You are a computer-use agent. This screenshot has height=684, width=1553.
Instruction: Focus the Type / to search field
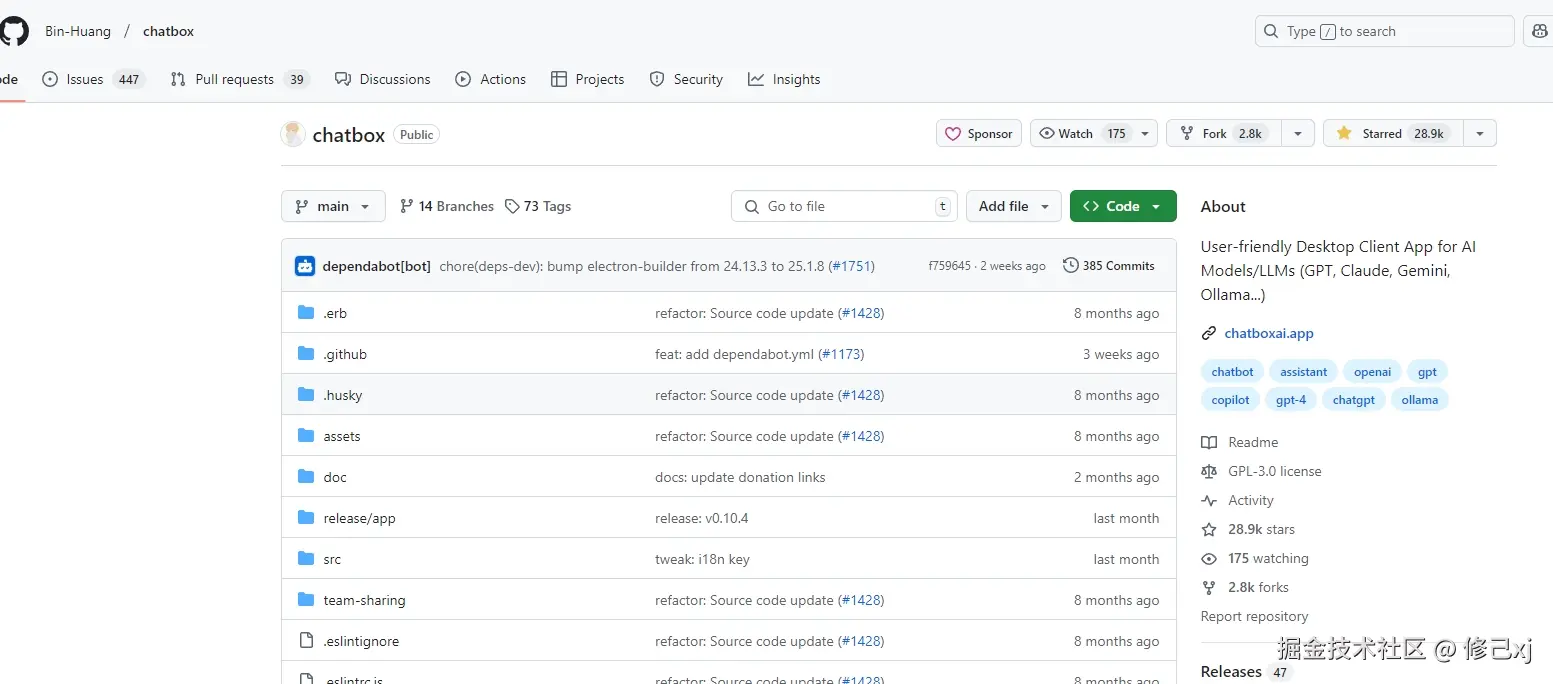[1385, 31]
